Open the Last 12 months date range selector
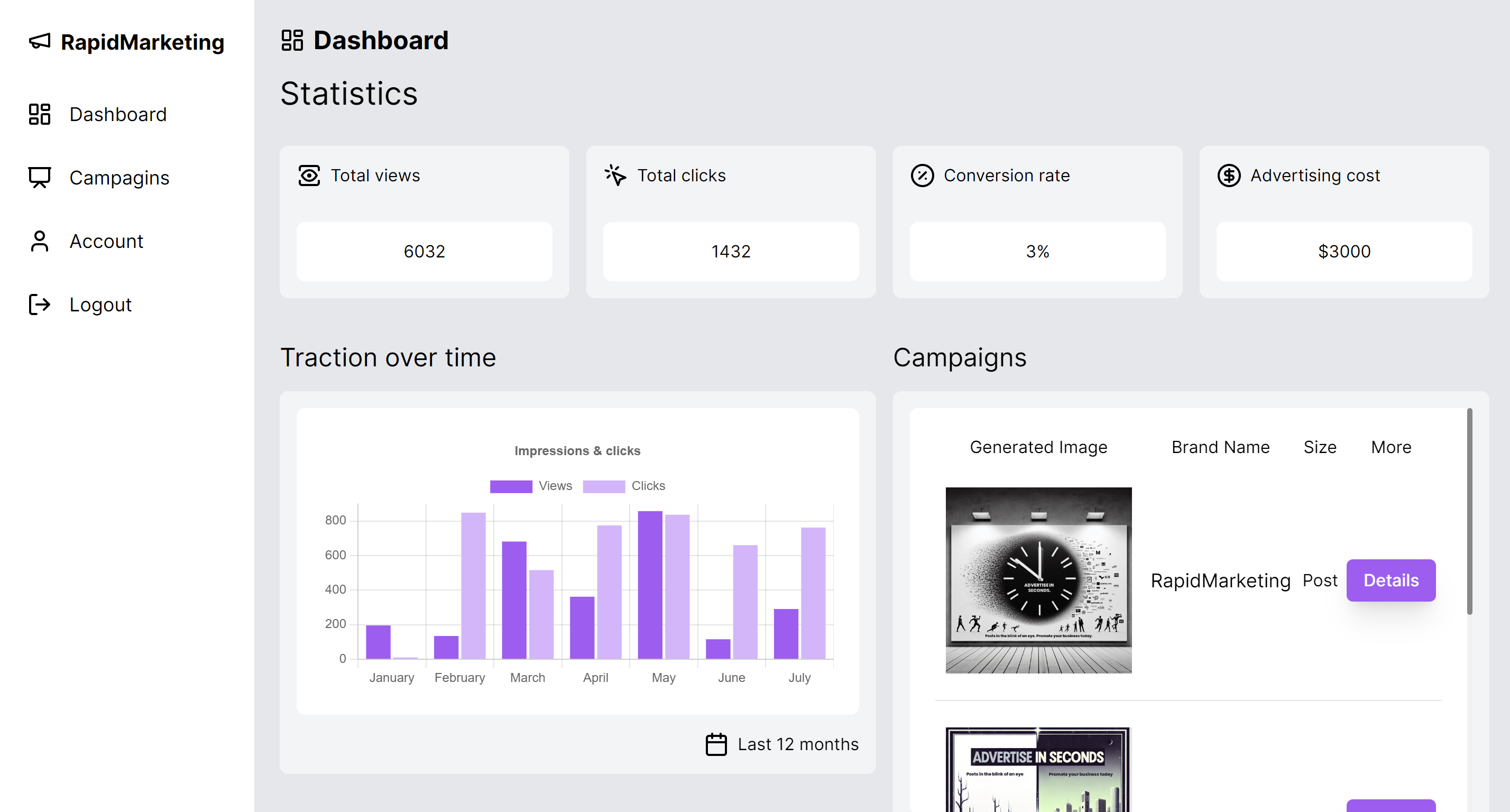 click(x=797, y=744)
